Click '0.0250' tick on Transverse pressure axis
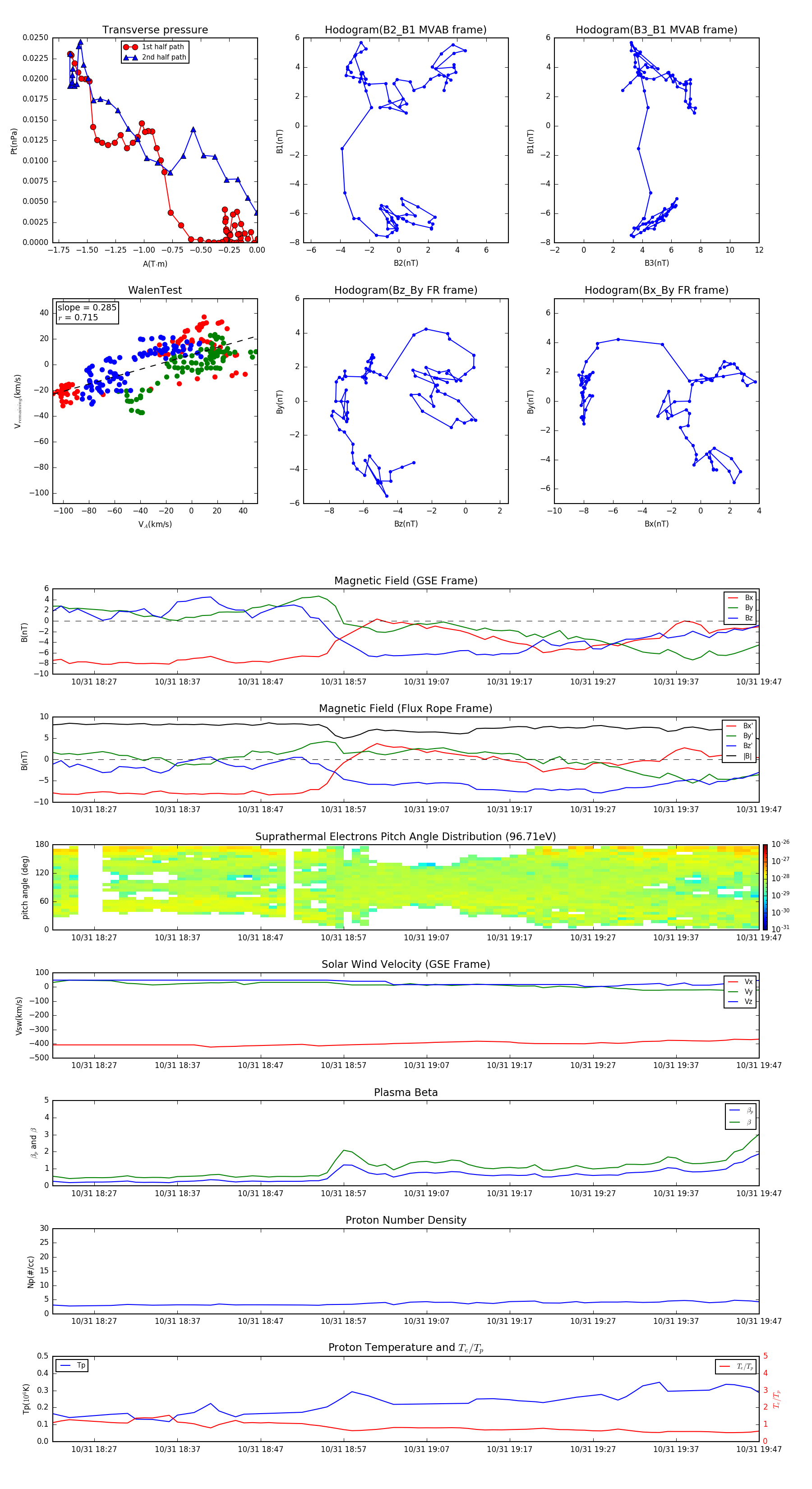This screenshot has height=1489, width=812. tap(35, 37)
